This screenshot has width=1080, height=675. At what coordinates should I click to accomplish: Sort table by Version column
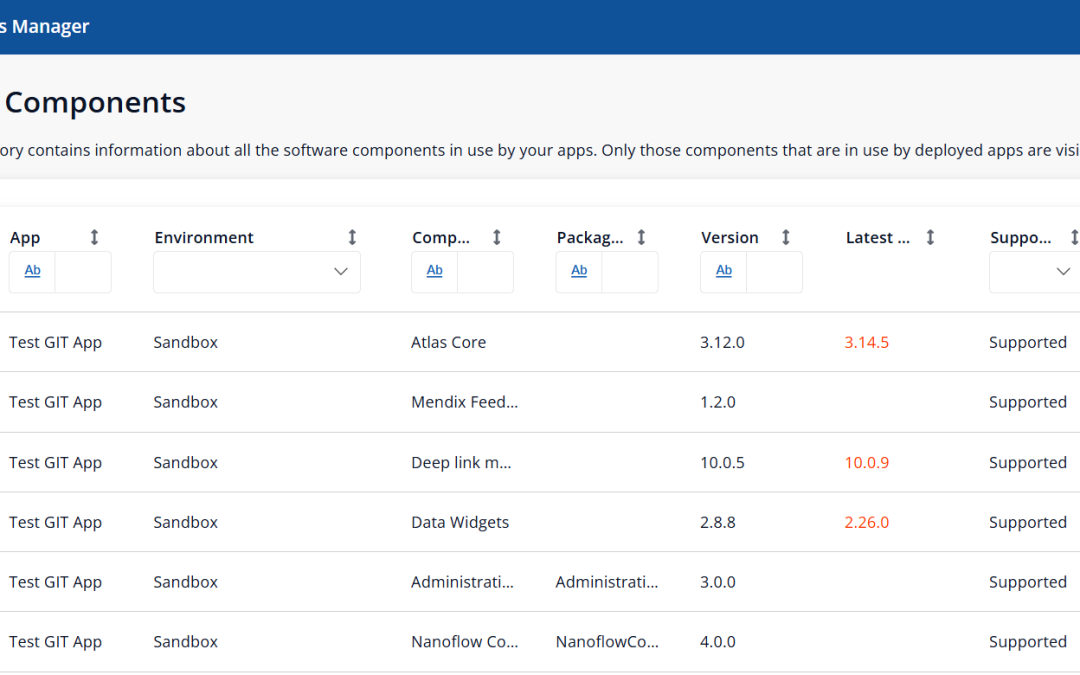tap(786, 237)
